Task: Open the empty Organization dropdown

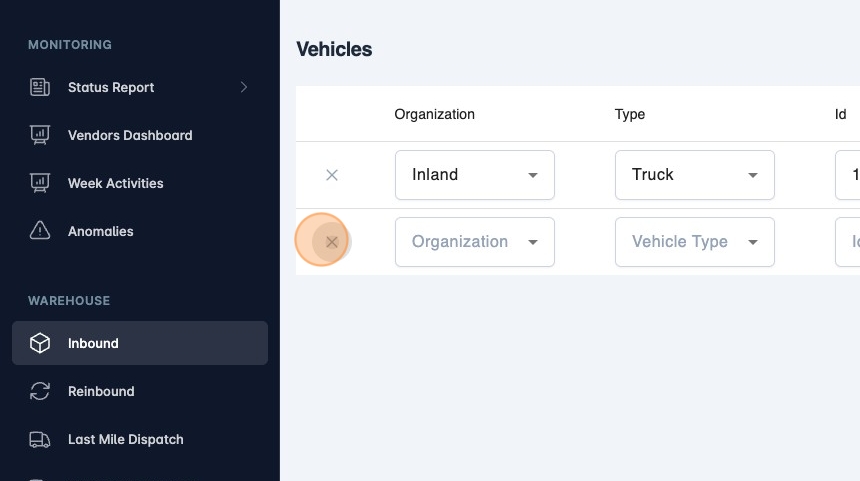Action: 474,242
